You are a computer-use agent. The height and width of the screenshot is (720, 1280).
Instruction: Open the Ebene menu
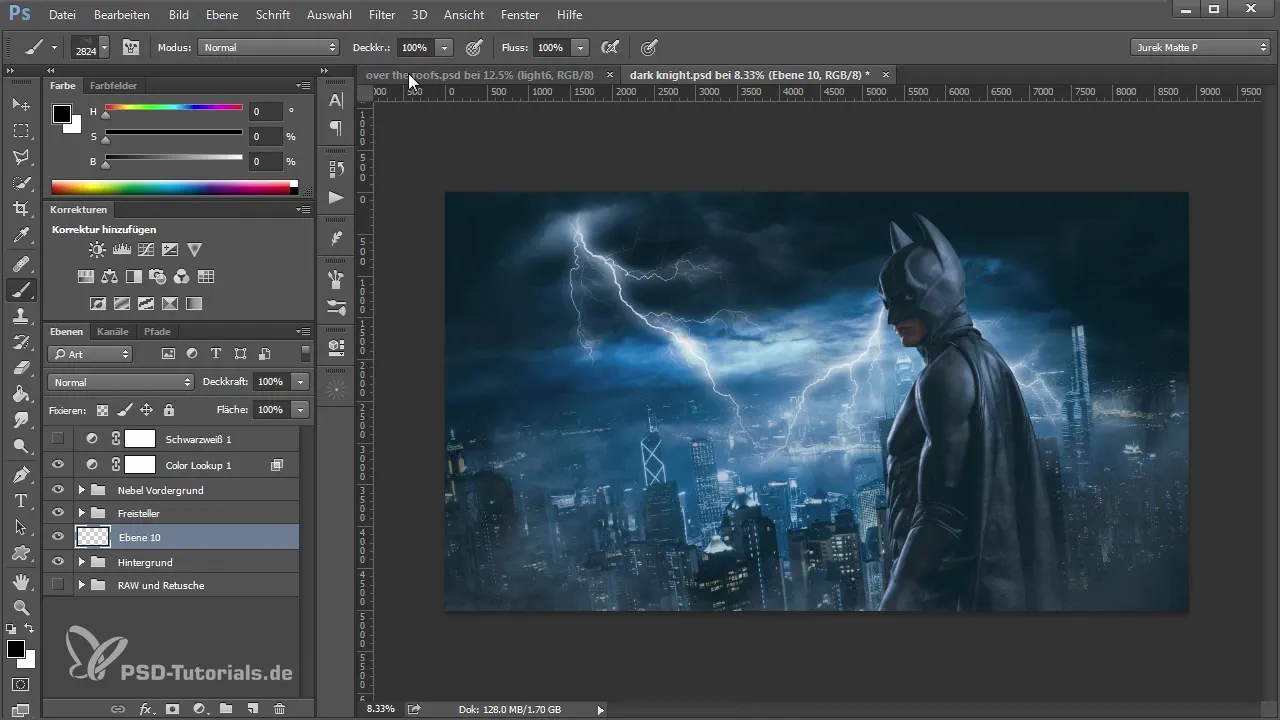(x=222, y=15)
